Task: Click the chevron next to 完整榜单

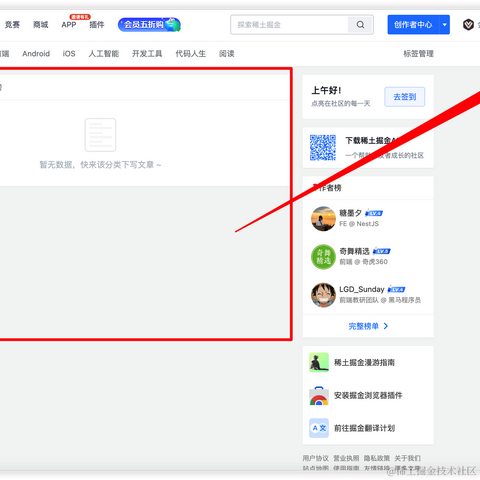Action: (386, 326)
